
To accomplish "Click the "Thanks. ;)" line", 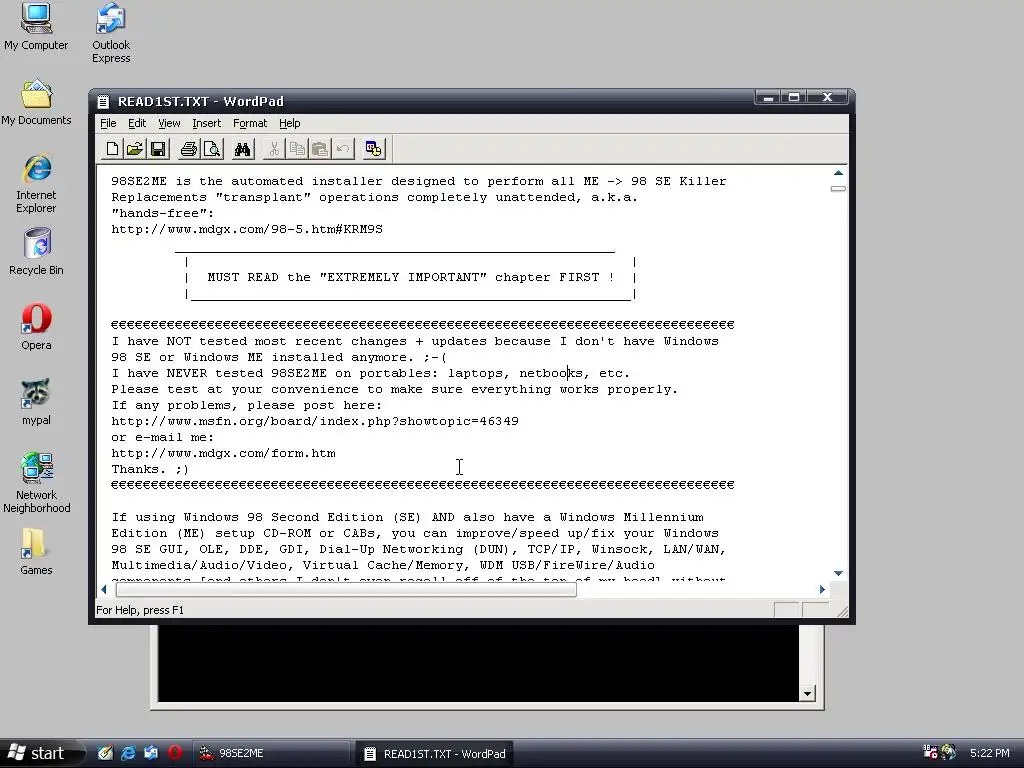I will (150, 469).
